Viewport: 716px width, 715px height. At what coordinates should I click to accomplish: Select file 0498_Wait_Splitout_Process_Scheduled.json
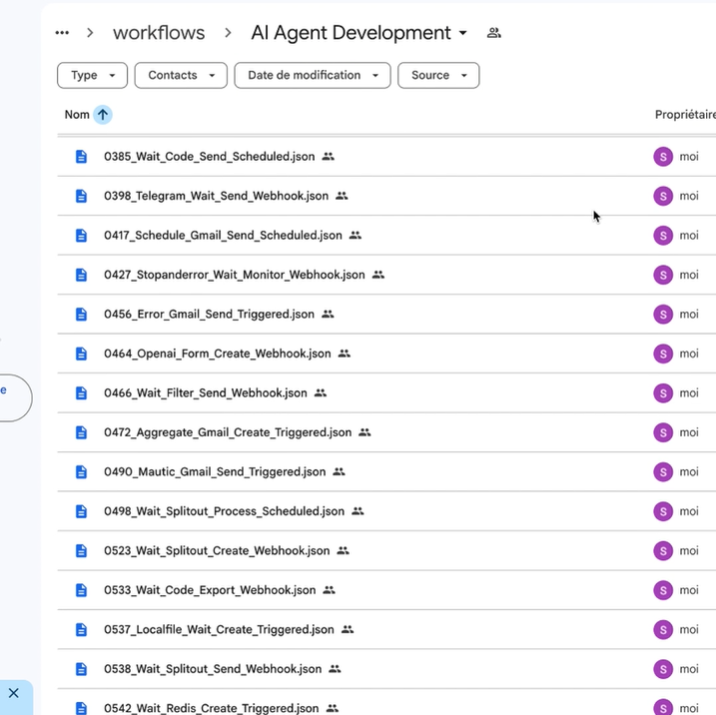tap(224, 511)
